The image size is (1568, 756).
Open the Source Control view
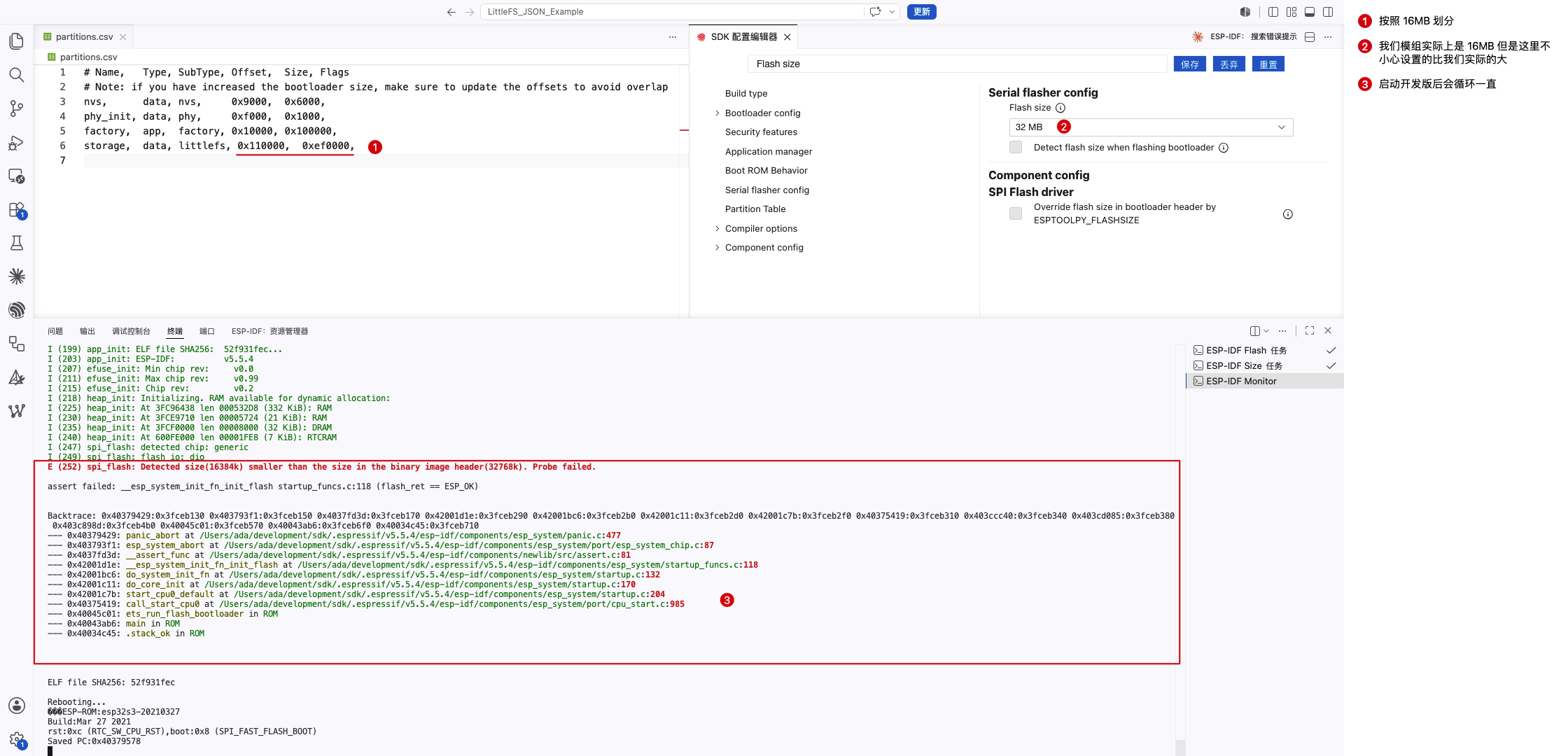click(17, 108)
